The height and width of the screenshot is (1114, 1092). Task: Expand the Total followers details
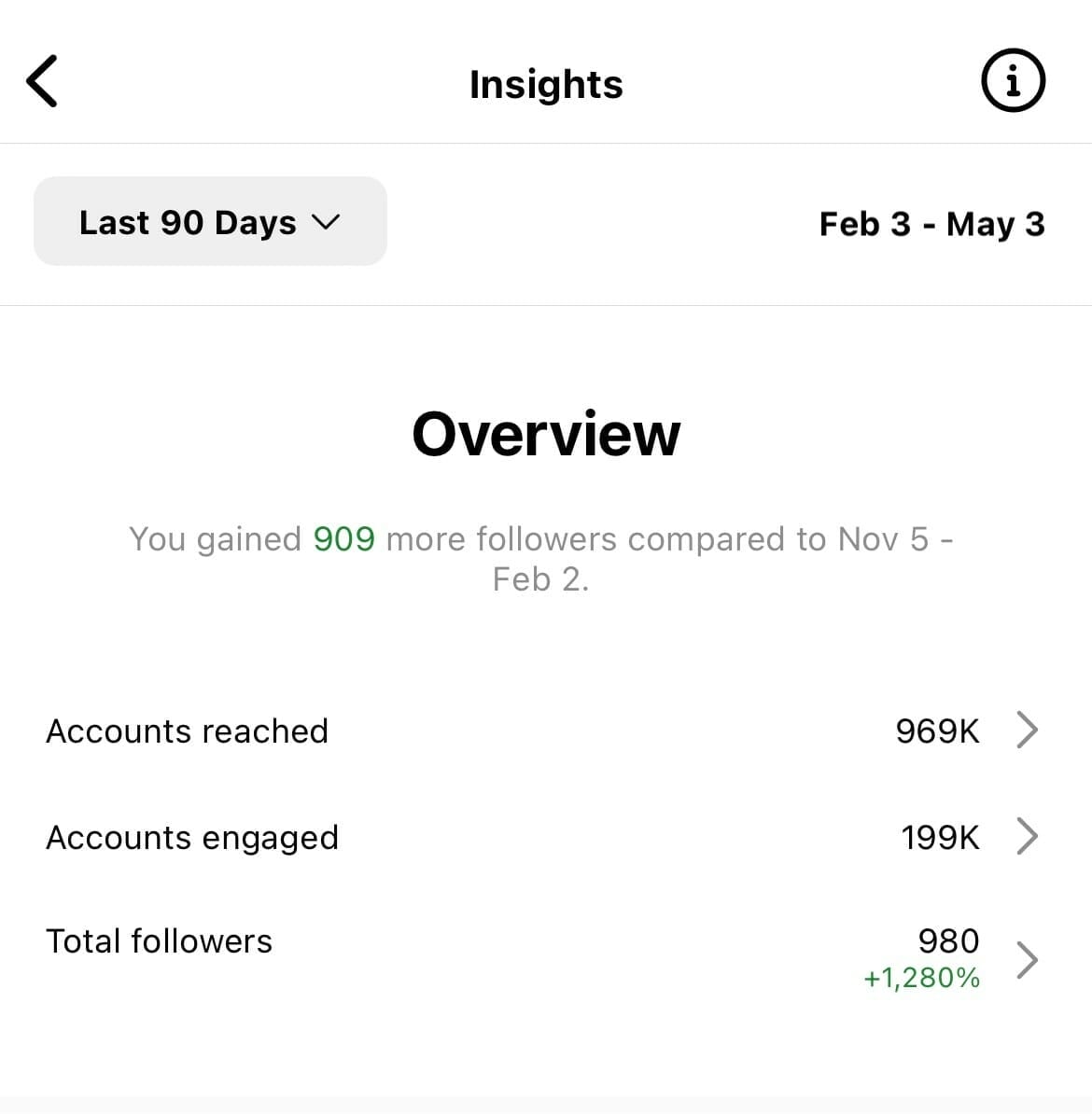[546, 952]
